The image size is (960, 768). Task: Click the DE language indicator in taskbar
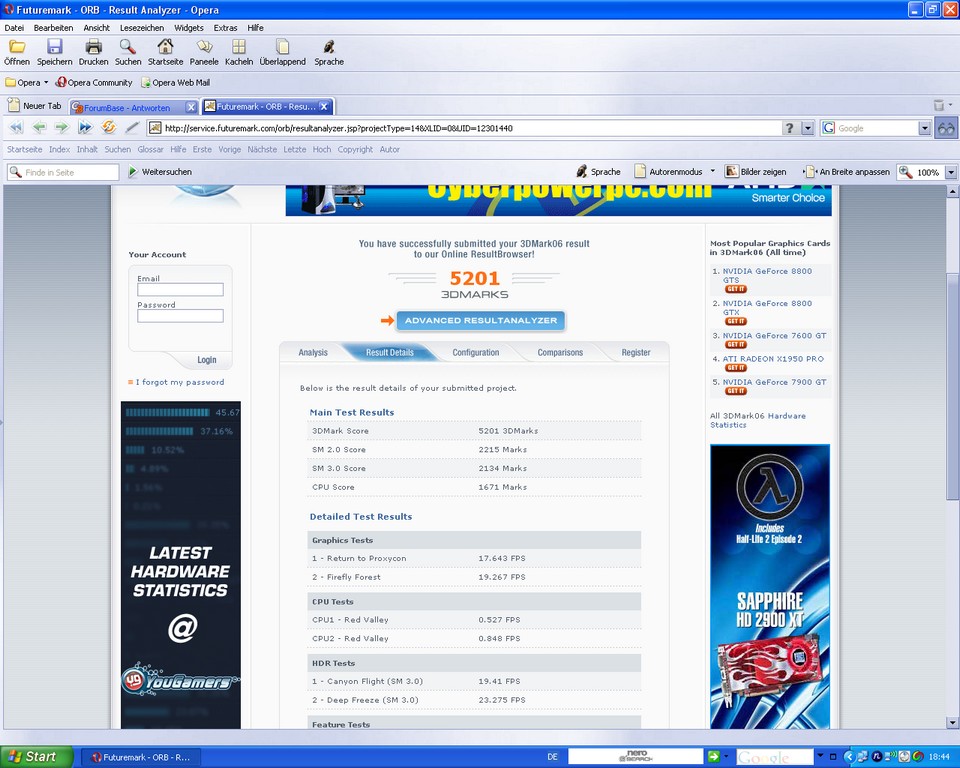point(552,757)
